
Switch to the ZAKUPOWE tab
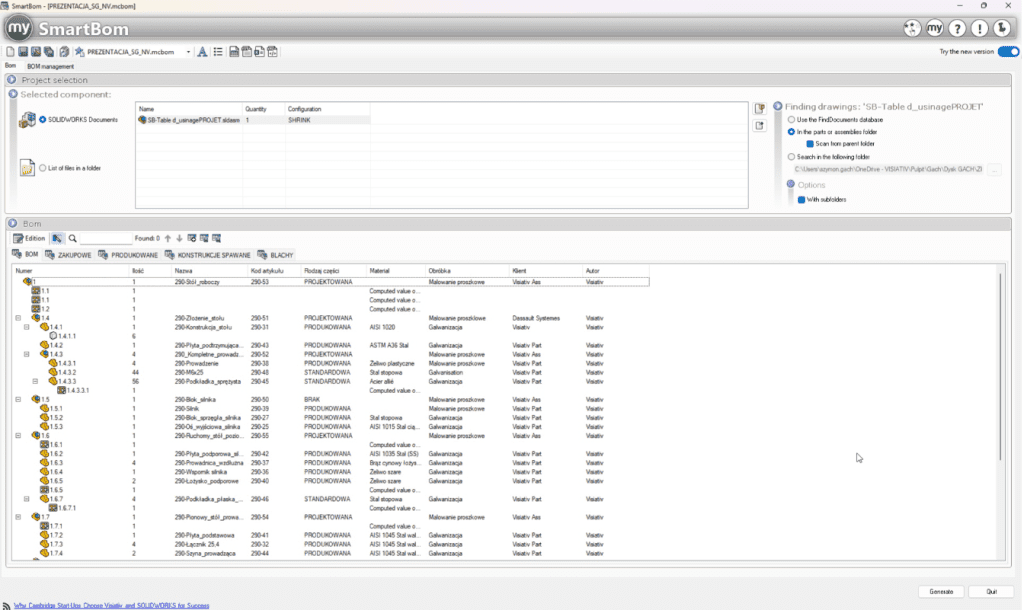point(69,255)
